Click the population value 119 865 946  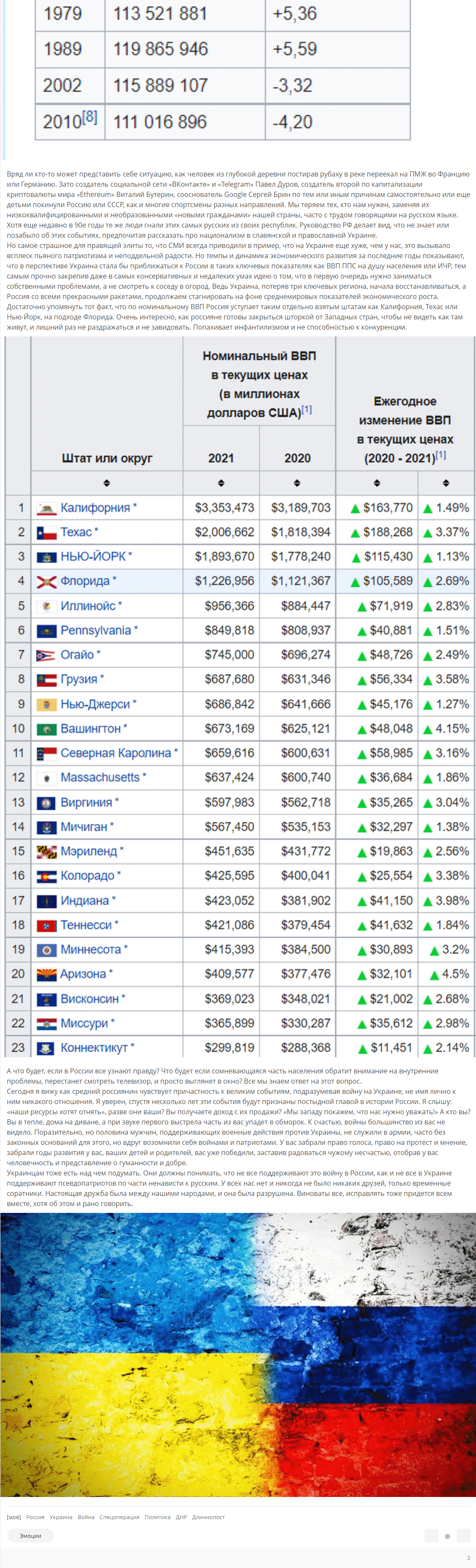[x=161, y=49]
